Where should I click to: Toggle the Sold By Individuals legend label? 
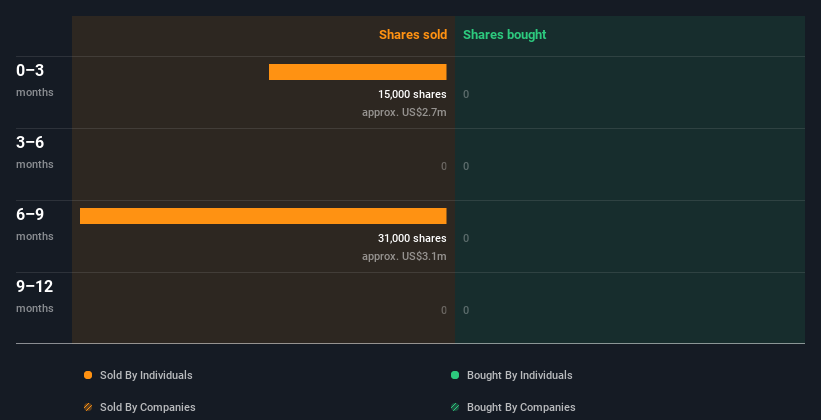(x=146, y=375)
